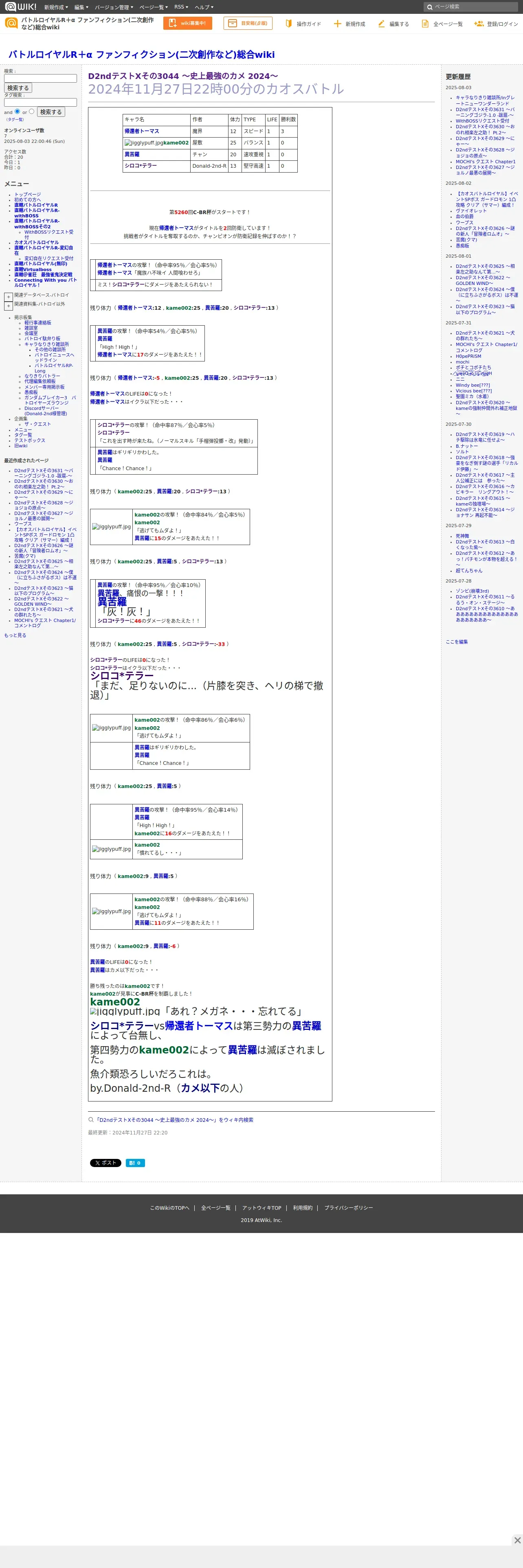Open the ヘルプ dropdown menu
Viewport: 523px width, 1568px height.
click(203, 7)
